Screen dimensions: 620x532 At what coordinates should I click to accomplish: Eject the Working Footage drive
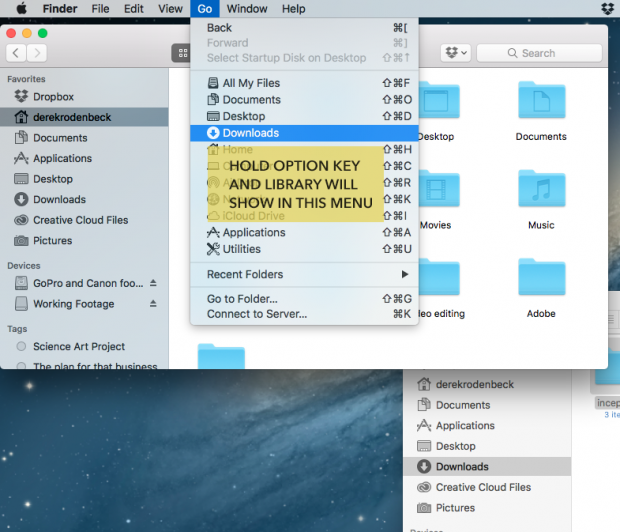(x=153, y=303)
